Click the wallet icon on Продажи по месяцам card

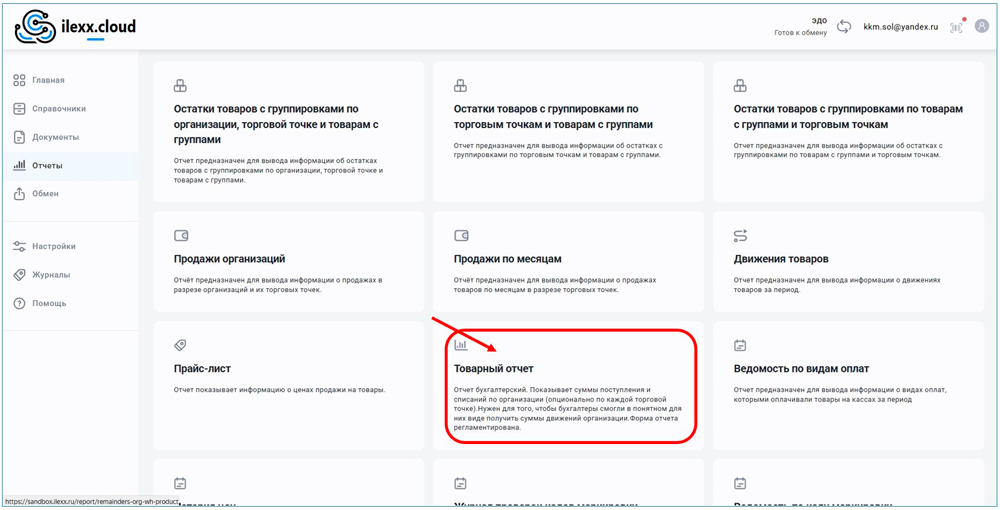tap(461, 236)
